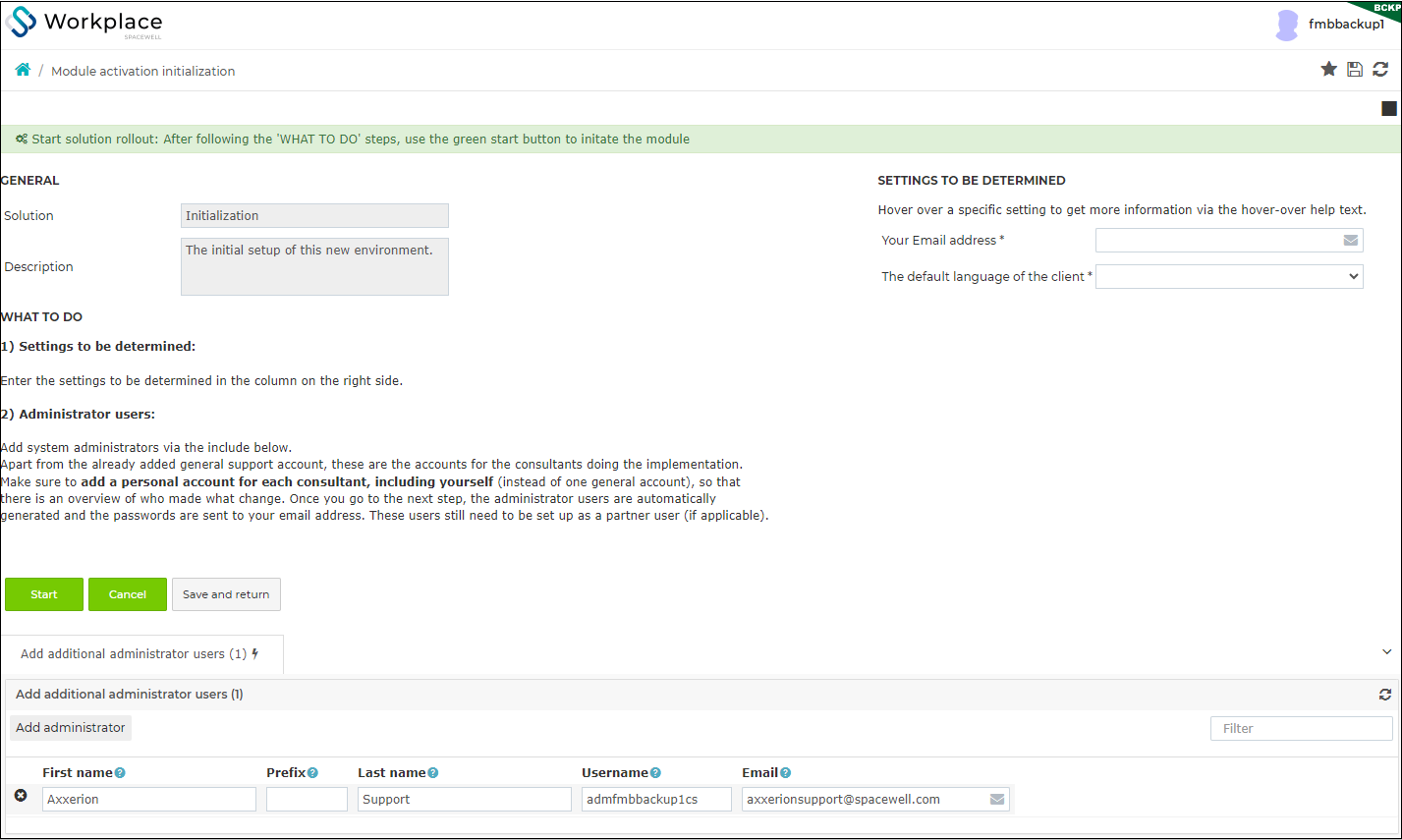Open Email column help icon

tap(785, 773)
